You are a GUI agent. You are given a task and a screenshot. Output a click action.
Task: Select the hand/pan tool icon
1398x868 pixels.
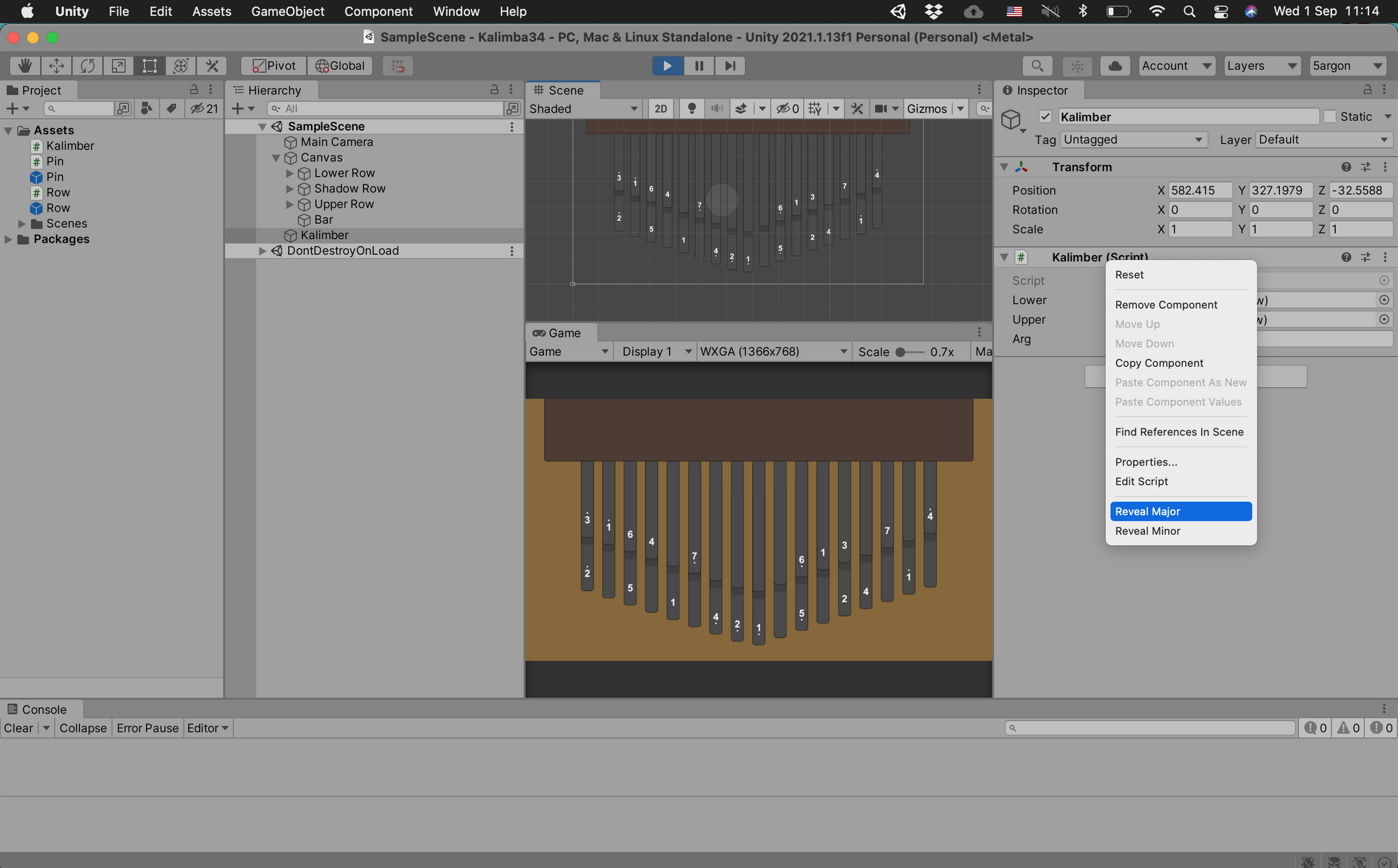tap(22, 66)
